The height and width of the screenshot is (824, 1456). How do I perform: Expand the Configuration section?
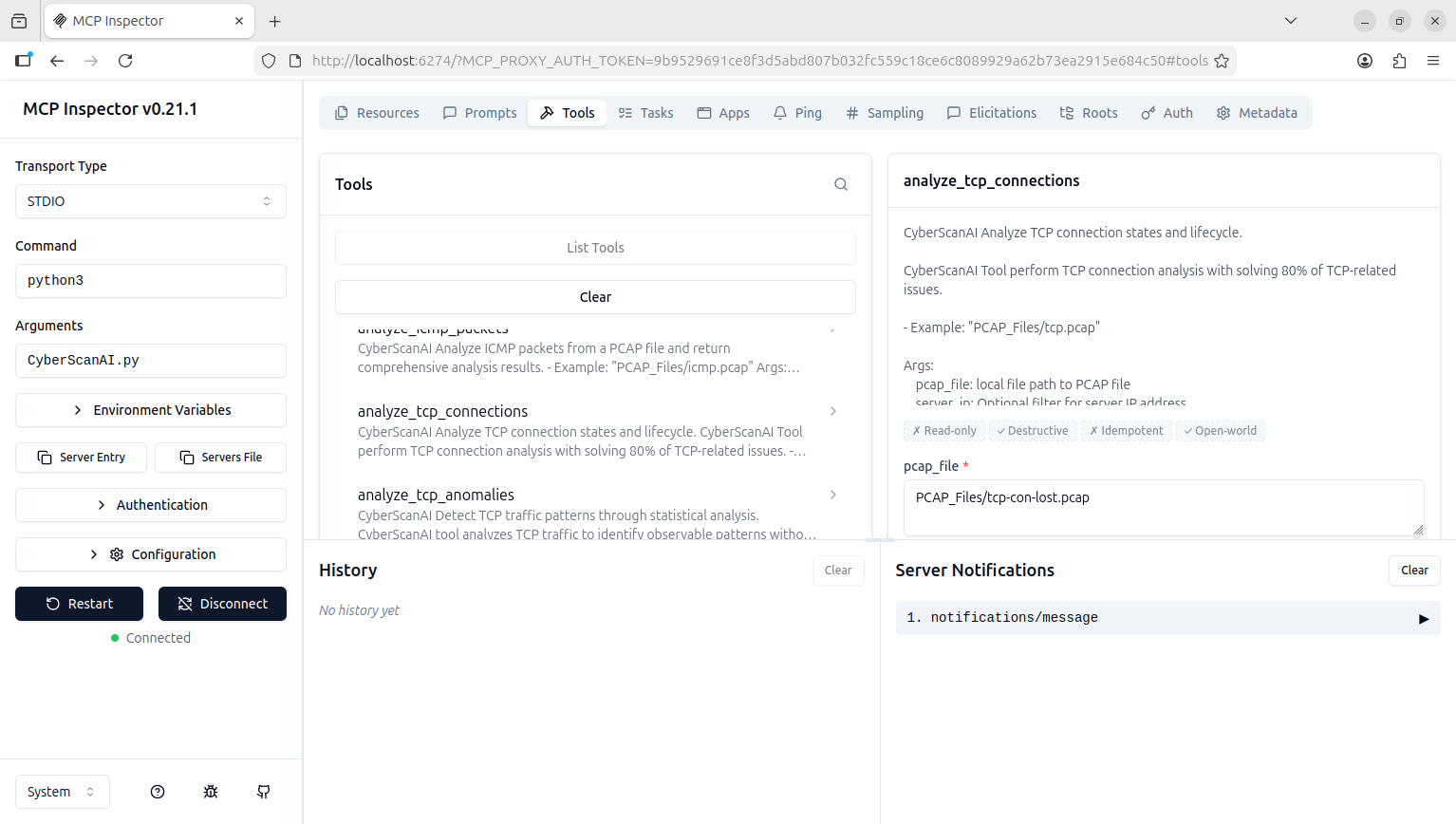click(151, 554)
